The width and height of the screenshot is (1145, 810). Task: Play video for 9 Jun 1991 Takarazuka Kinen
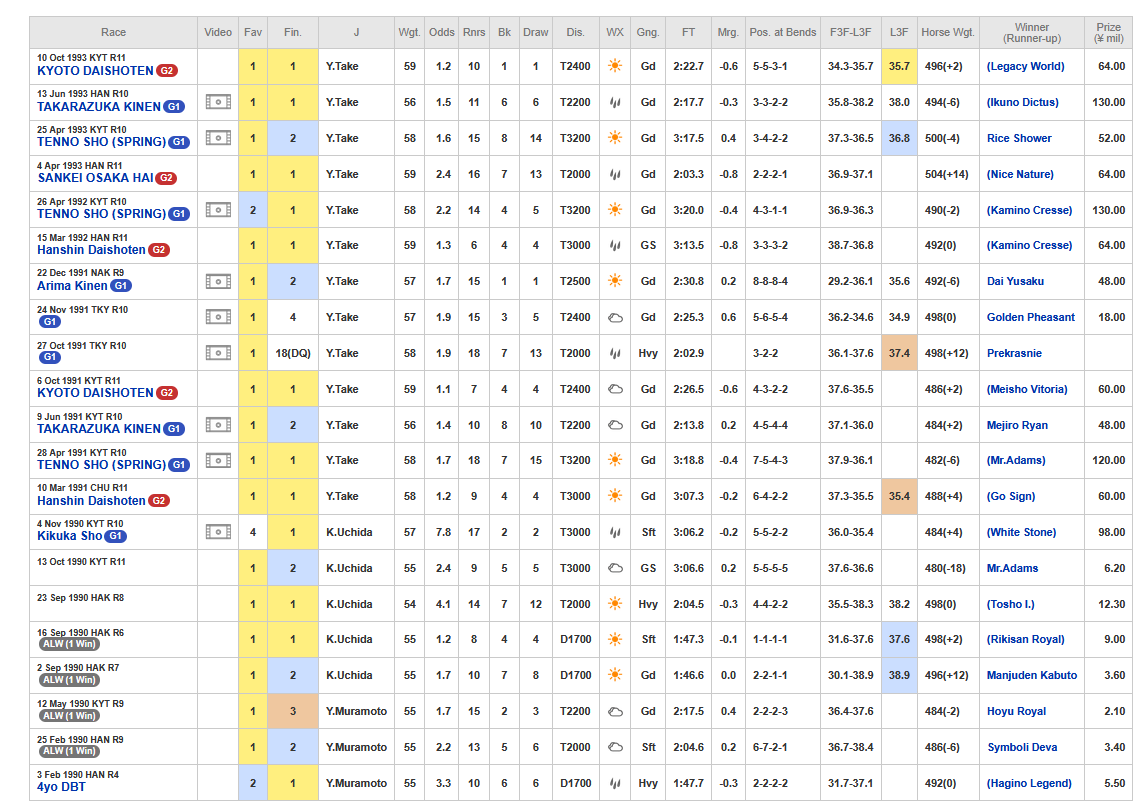tap(218, 424)
